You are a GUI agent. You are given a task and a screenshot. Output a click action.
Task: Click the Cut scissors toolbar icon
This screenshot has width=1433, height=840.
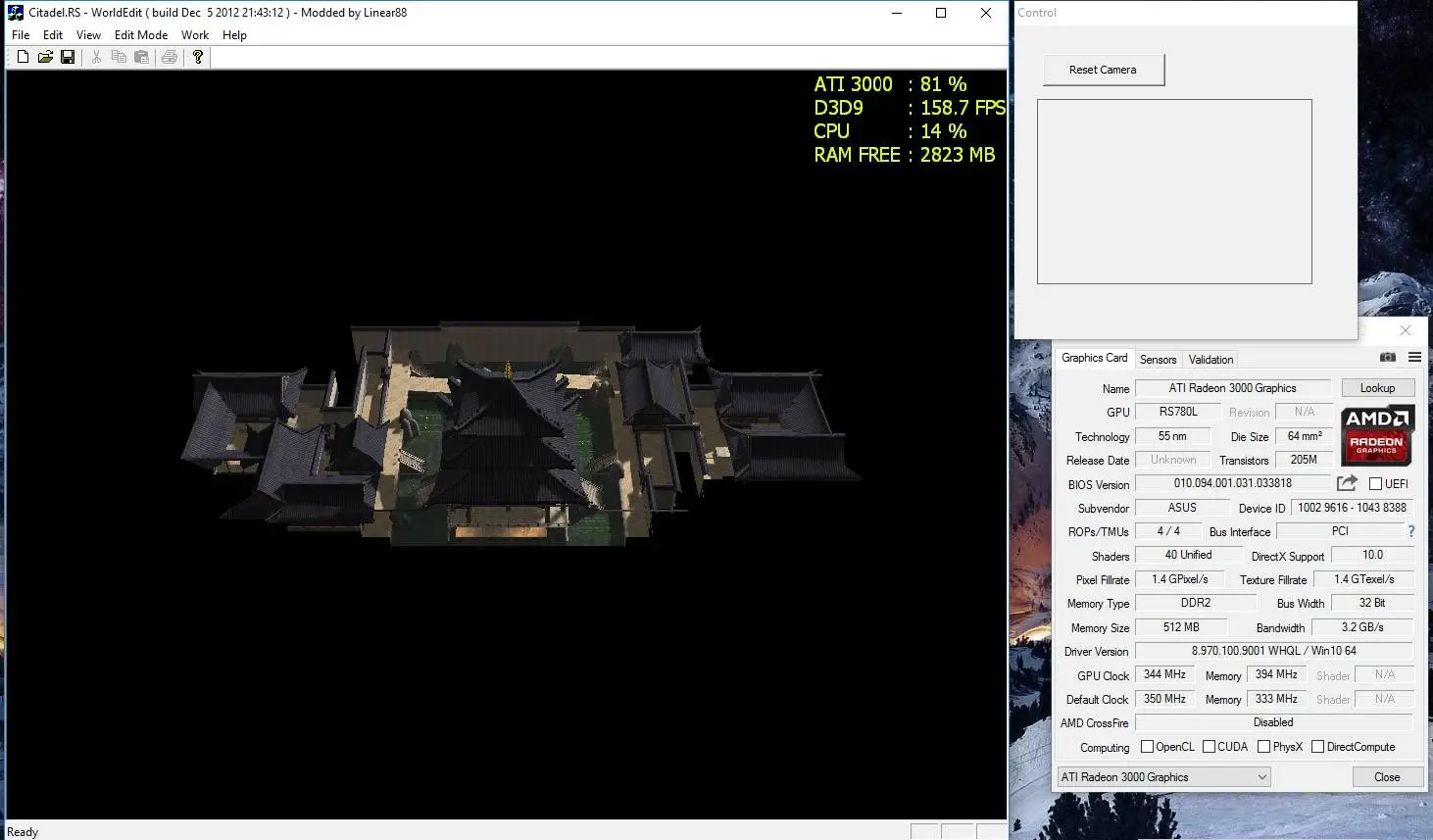coord(96,57)
